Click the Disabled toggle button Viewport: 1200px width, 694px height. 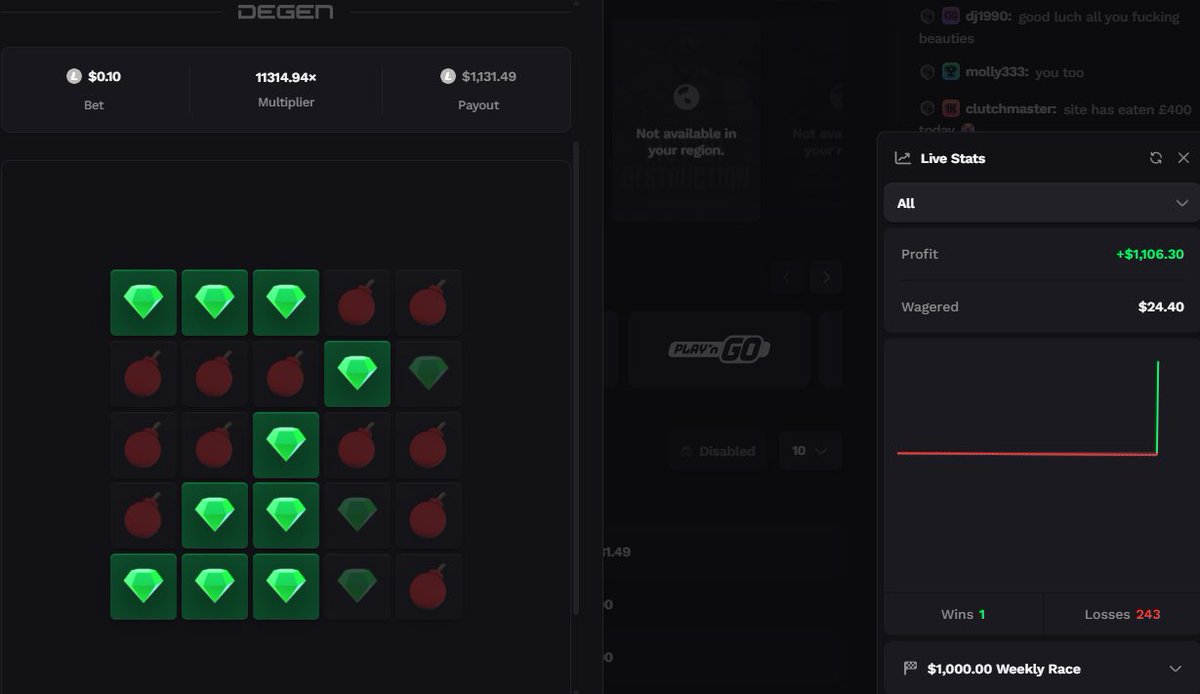coord(718,451)
